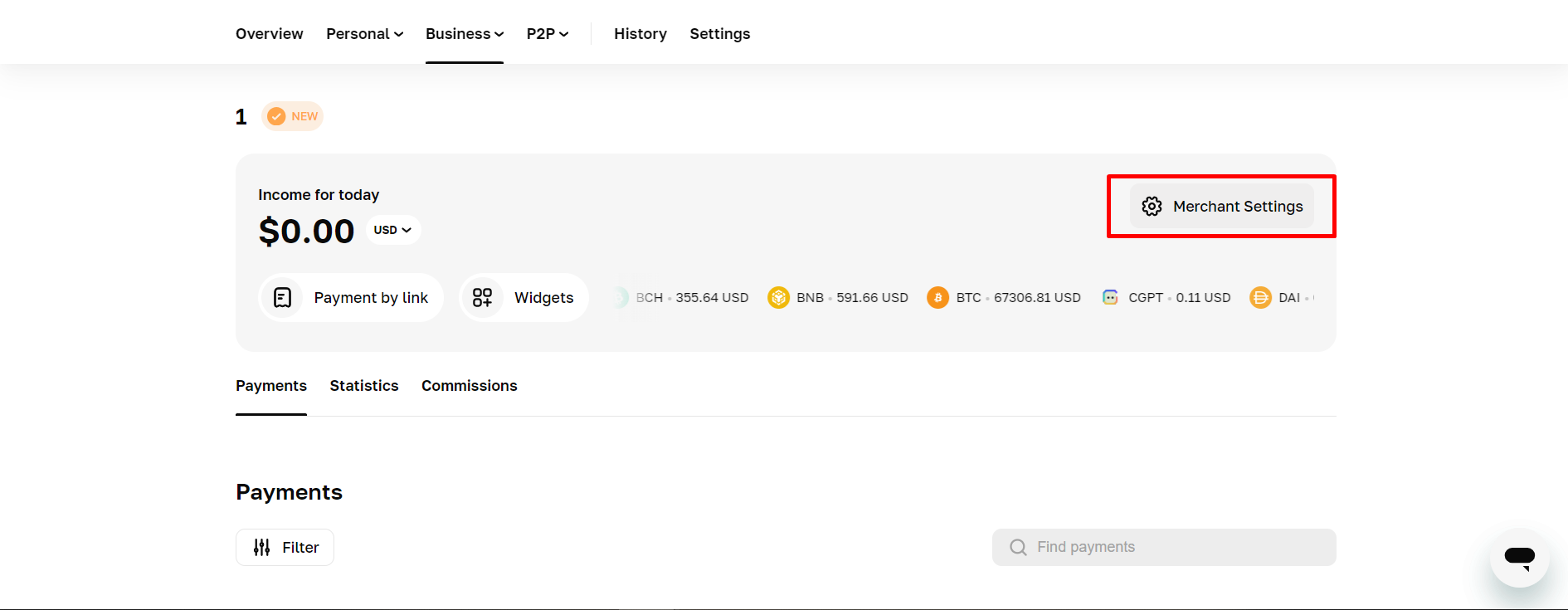Image resolution: width=1568 pixels, height=610 pixels.
Task: Open the live chat support bubble
Action: click(x=1519, y=557)
